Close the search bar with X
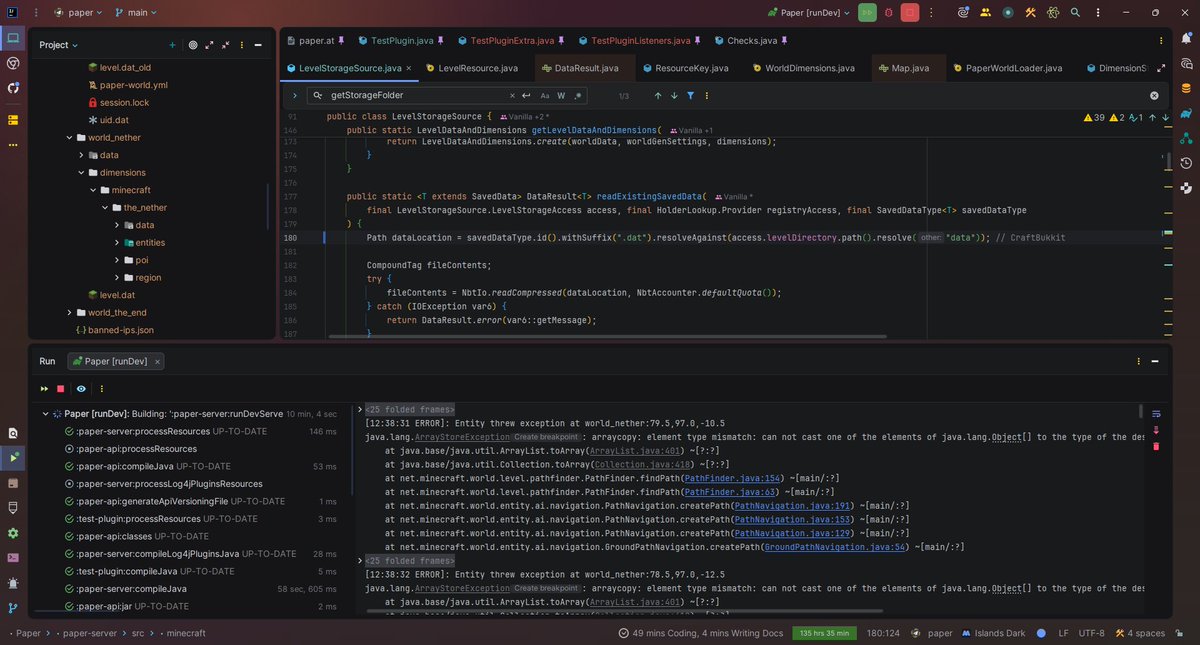The image size is (1200, 645). click(1153, 96)
